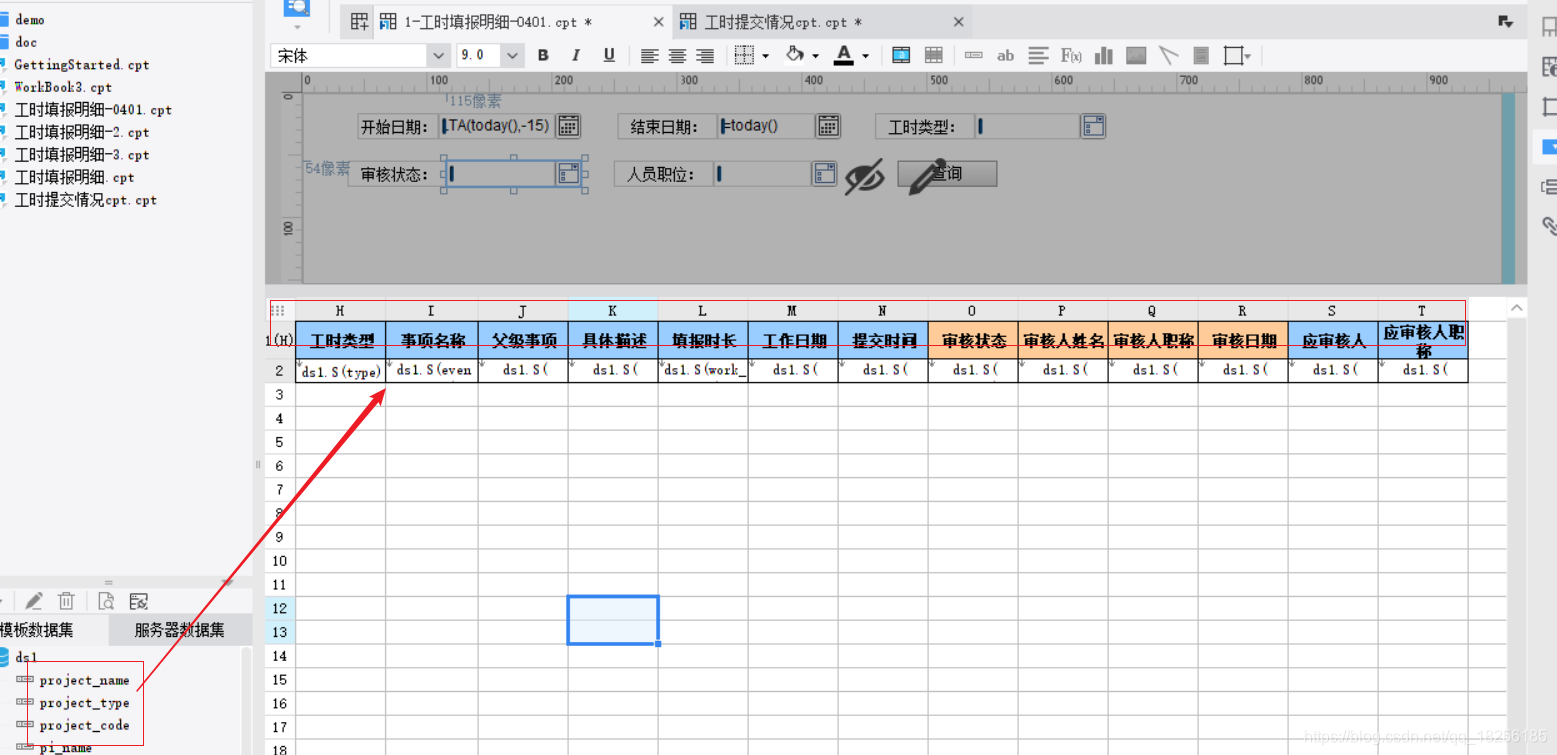Select project_name field in ds1
Image resolution: width=1557 pixels, height=755 pixels.
(x=85, y=680)
